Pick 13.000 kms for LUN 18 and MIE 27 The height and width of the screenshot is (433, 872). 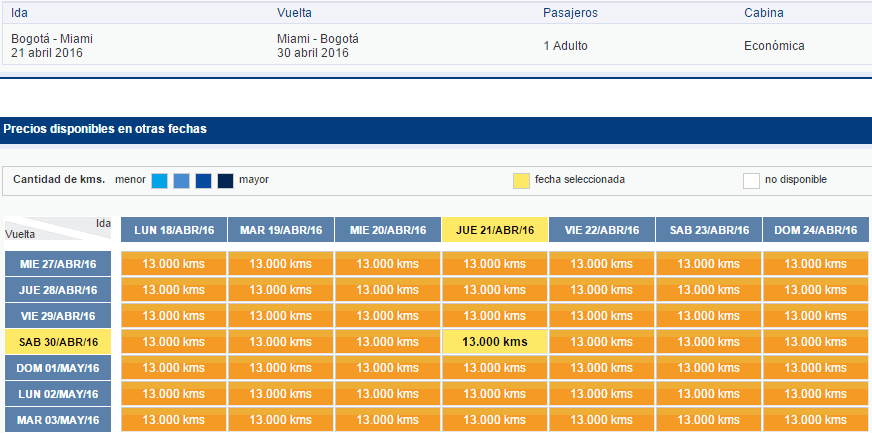174,263
